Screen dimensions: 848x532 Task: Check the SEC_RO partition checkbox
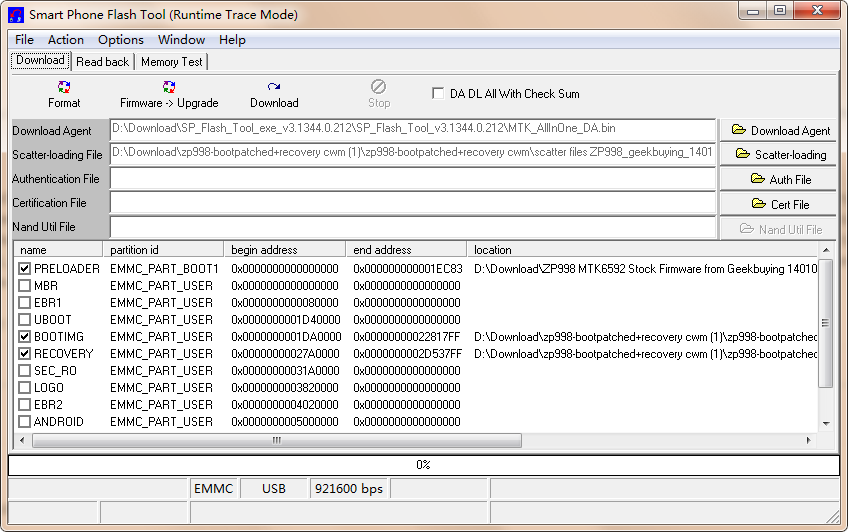[x=24, y=371]
